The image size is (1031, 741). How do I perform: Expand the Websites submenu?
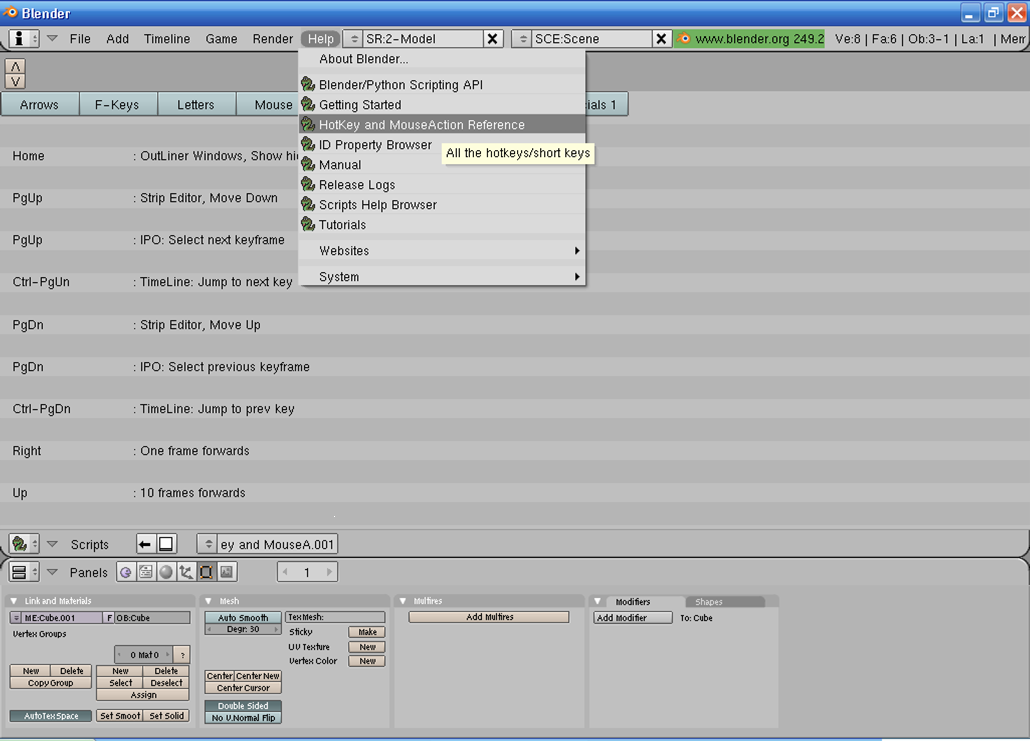coord(442,251)
